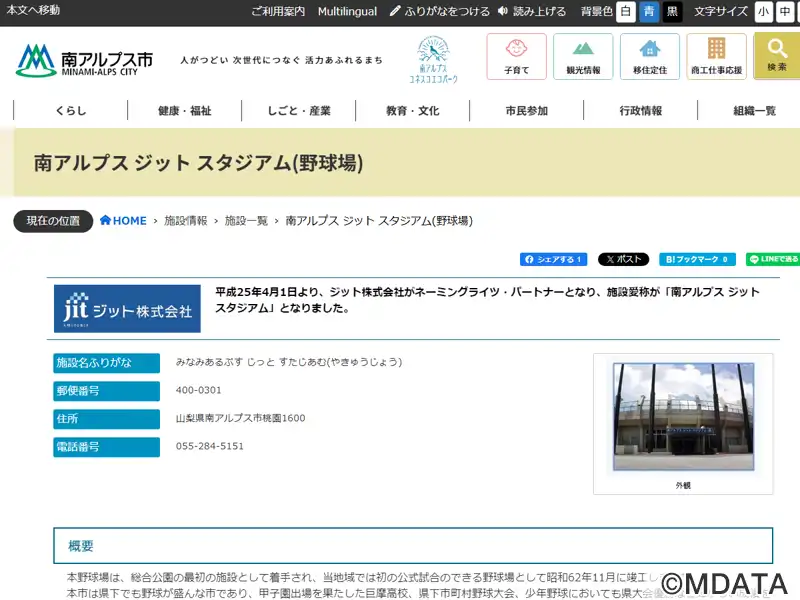Expand the 健康・福祉 navigation menu
Viewport: 800px width, 600px height.
[185, 111]
